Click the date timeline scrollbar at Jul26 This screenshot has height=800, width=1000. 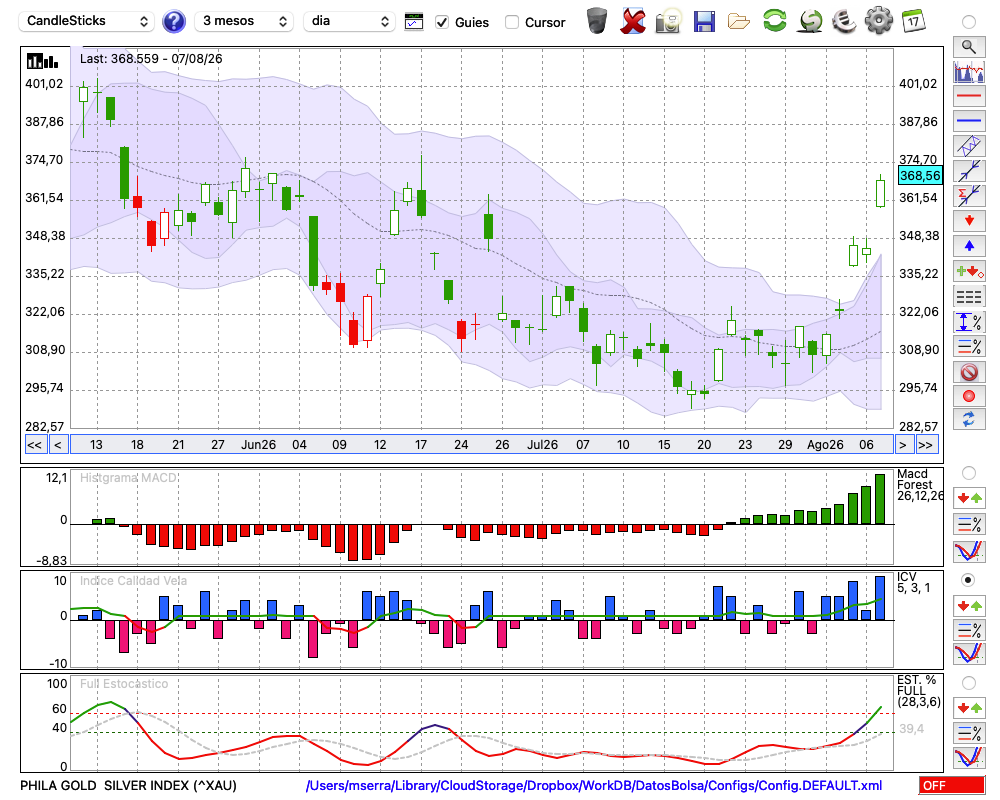pos(542,445)
